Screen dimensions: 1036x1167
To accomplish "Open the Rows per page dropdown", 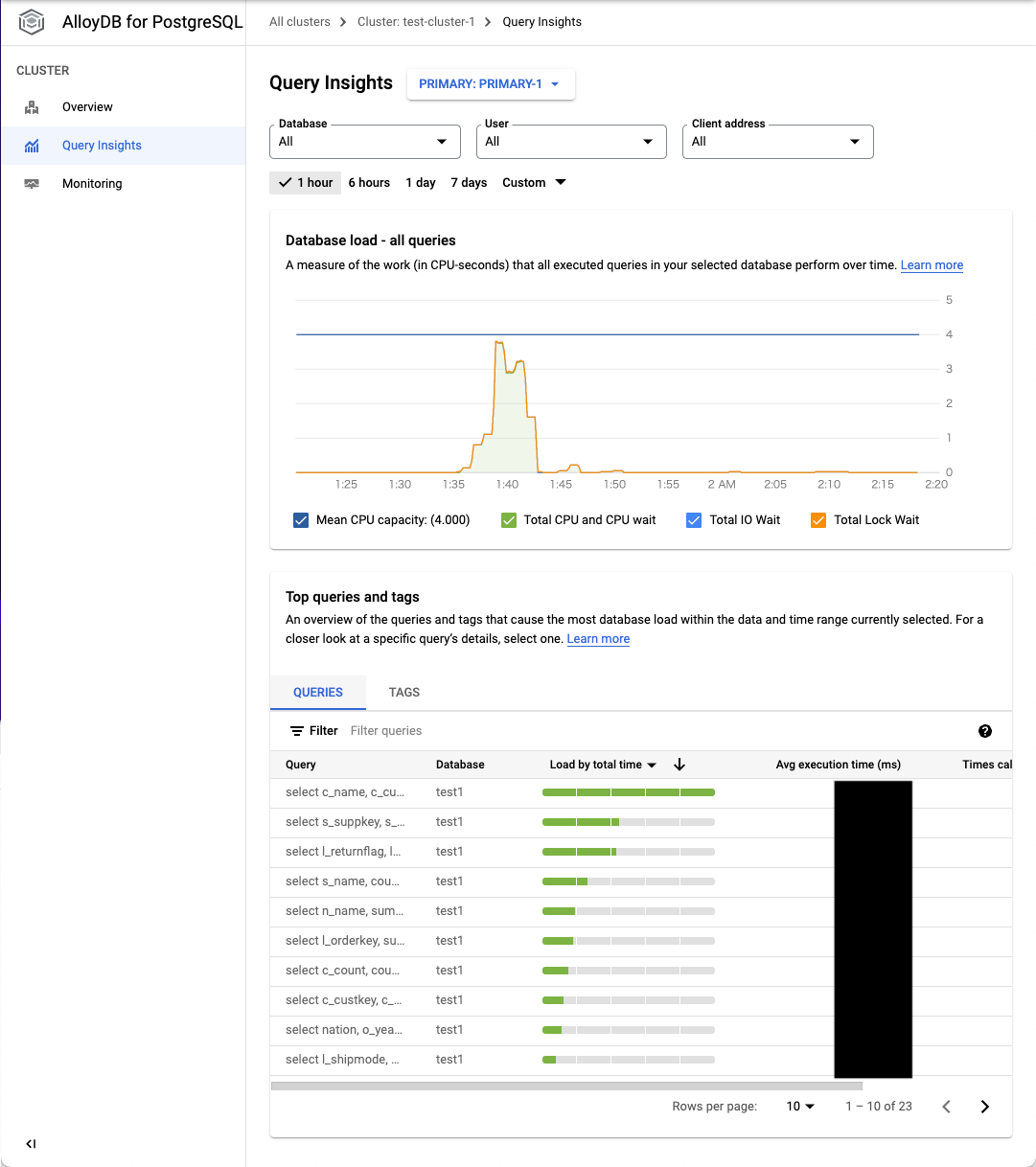I will click(800, 1107).
